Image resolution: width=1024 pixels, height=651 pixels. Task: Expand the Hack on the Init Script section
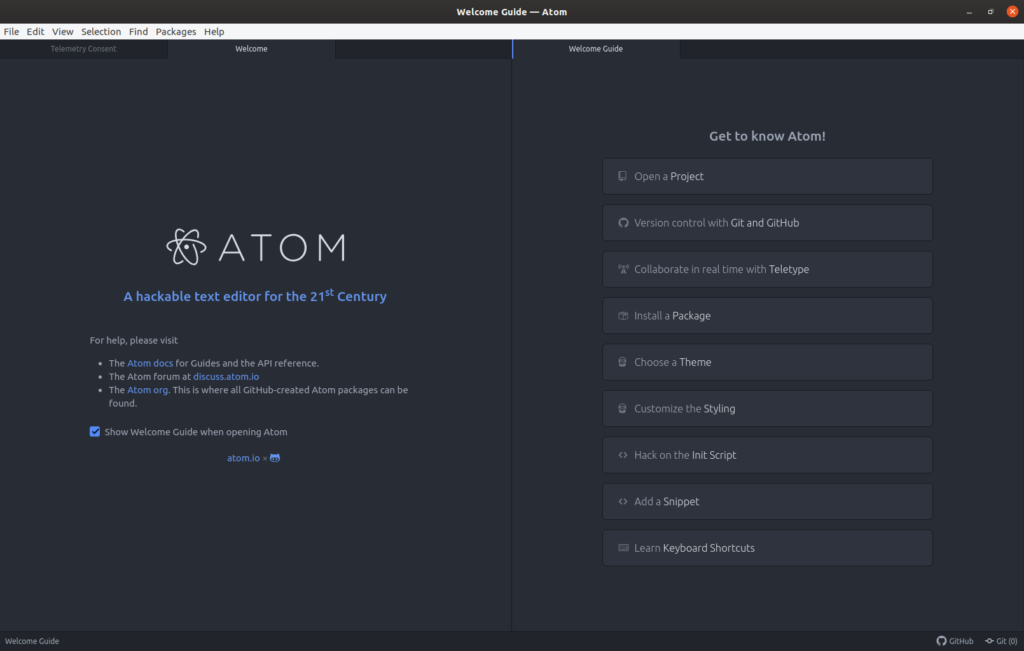(767, 455)
